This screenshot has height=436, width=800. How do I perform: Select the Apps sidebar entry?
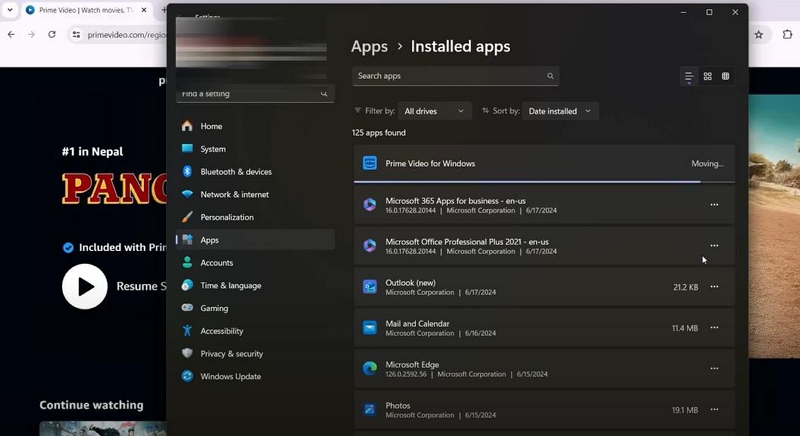click(255, 240)
